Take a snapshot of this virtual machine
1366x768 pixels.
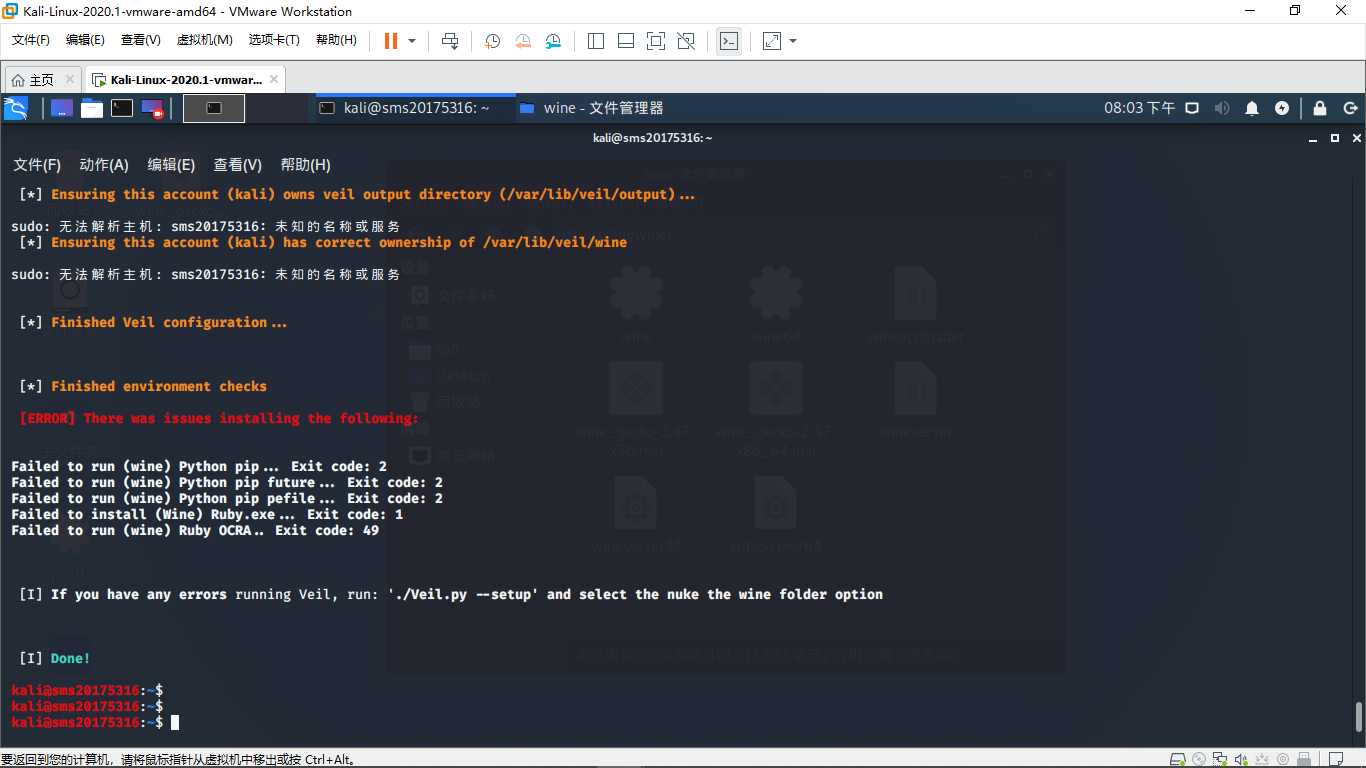(x=492, y=41)
